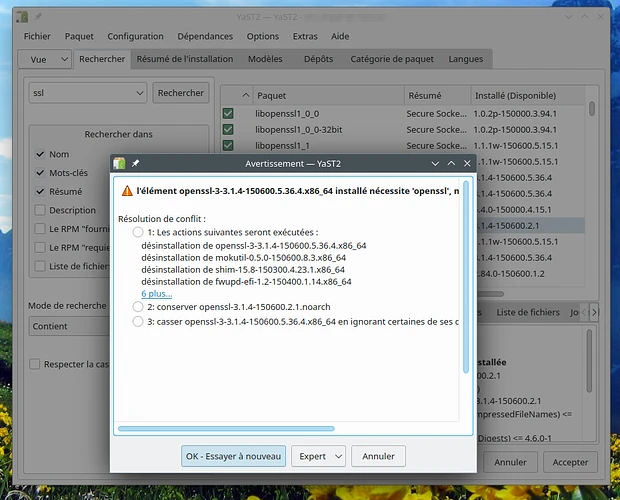Click the YaST2 icon in warning dialog titlebar

coord(119,163)
